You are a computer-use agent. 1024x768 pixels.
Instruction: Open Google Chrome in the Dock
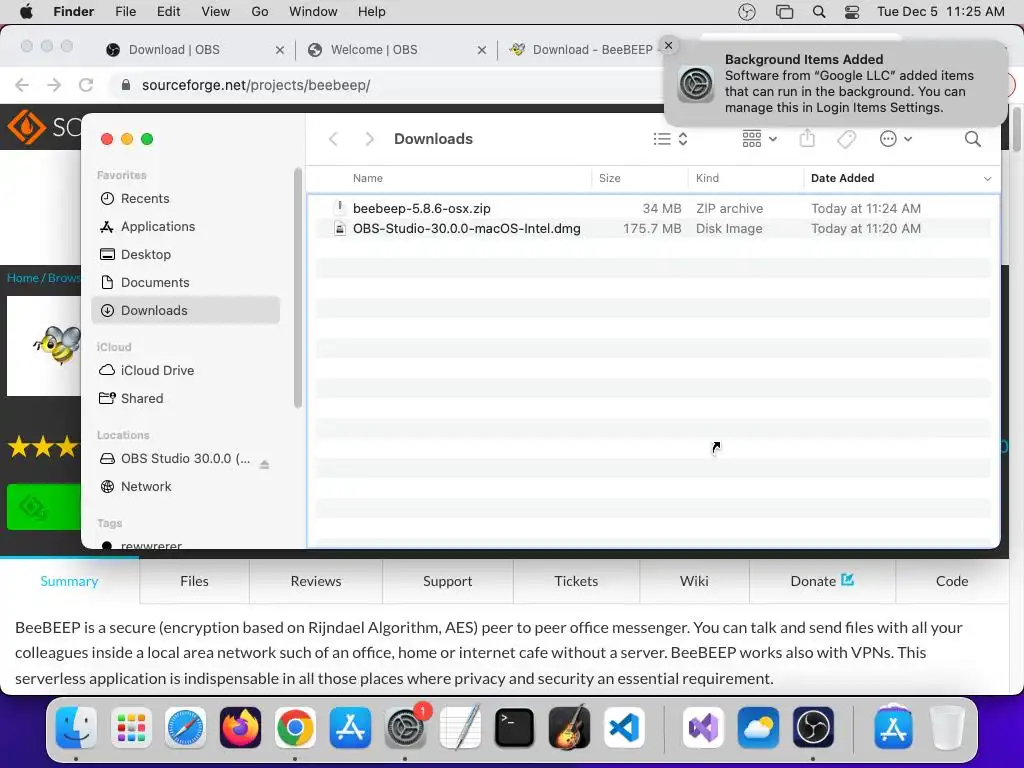click(x=295, y=728)
